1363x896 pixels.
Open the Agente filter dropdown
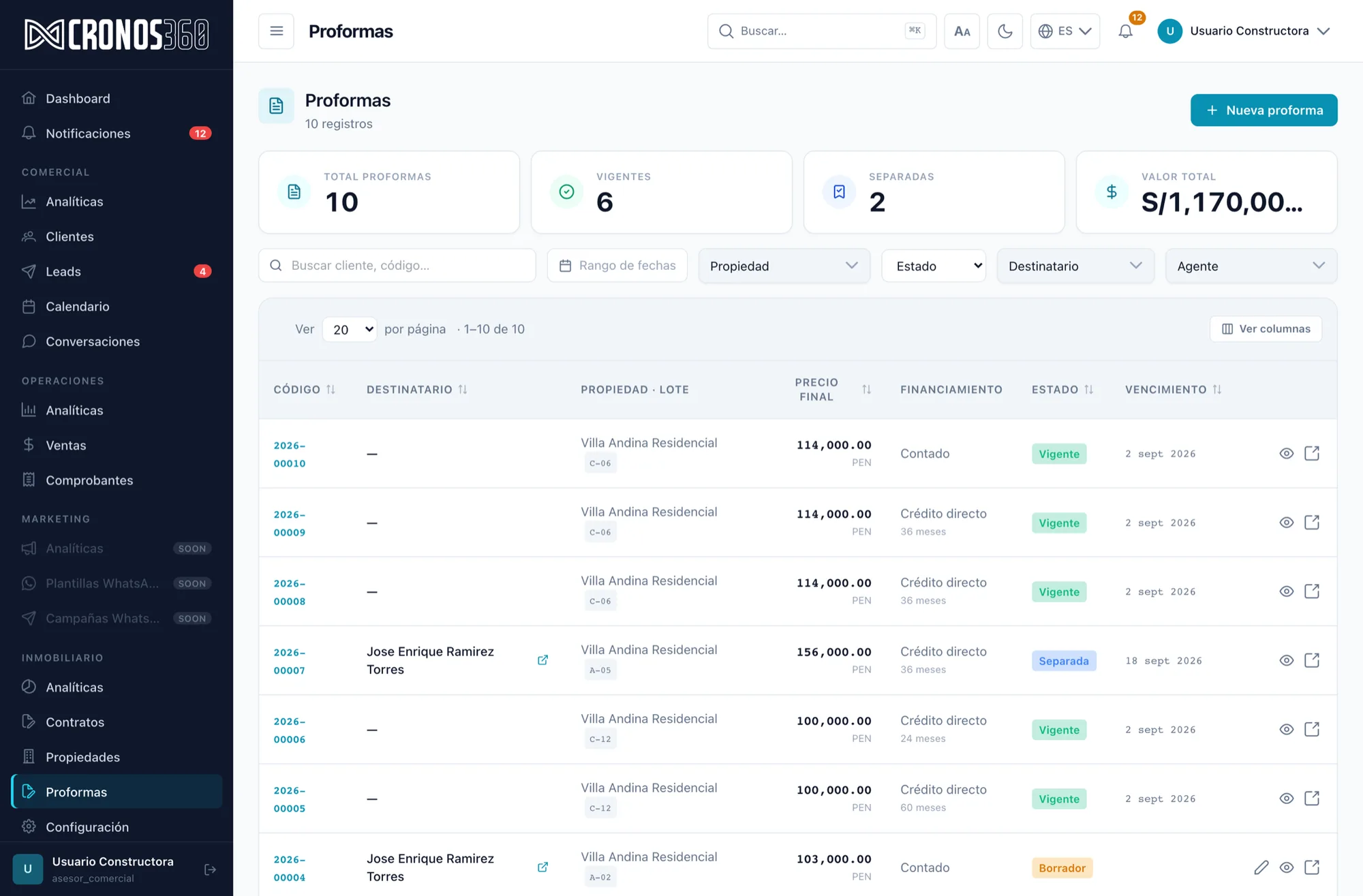tap(1251, 266)
